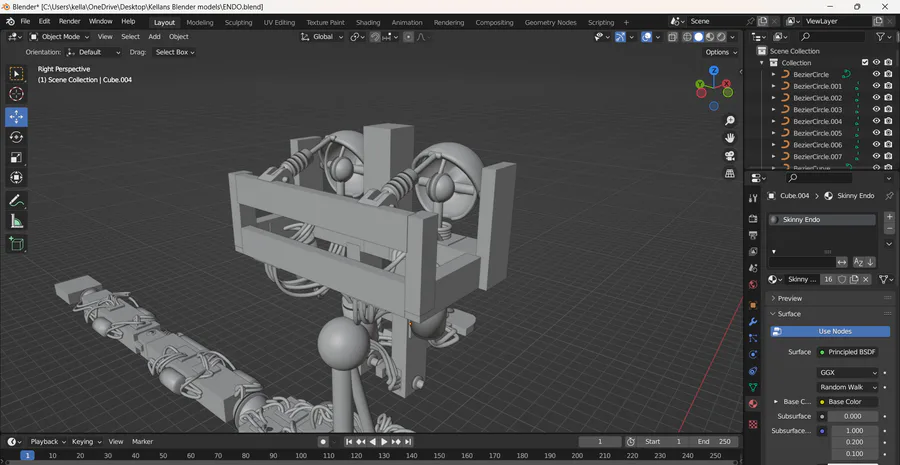This screenshot has width=900, height=465.
Task: Click the Principled BSDF surface button
Action: [x=847, y=352]
